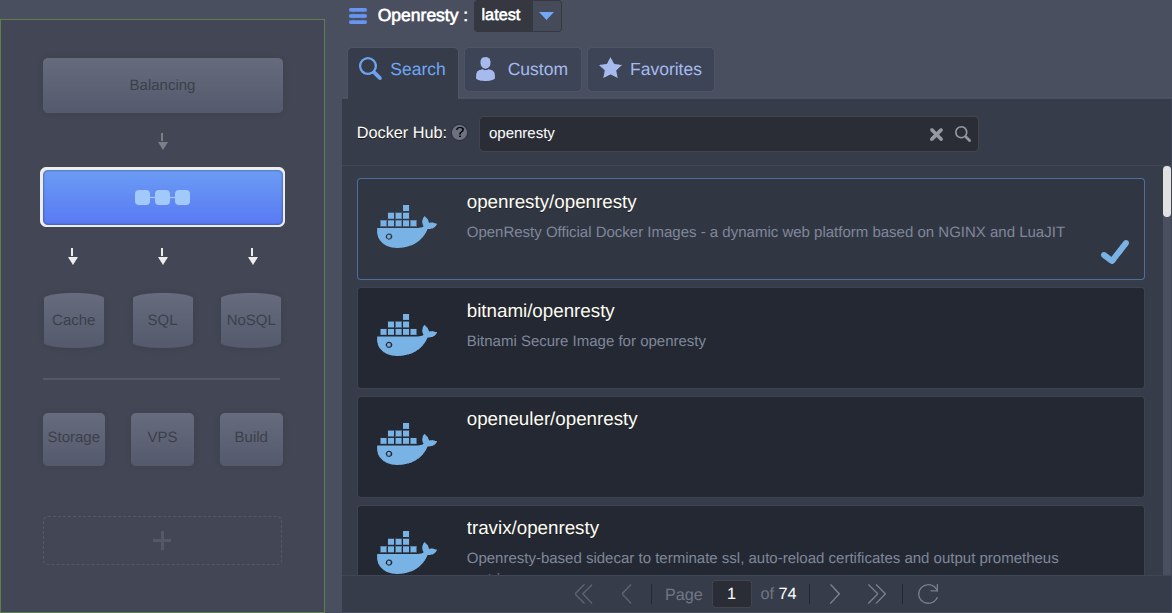Jump to last page using double-arrow icon

[x=877, y=593]
